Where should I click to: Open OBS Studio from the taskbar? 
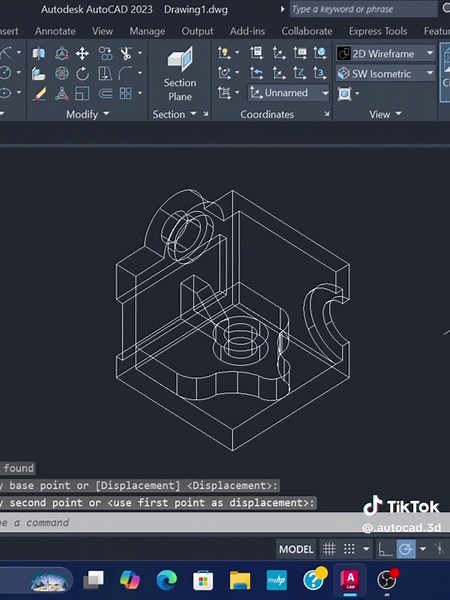(387, 580)
